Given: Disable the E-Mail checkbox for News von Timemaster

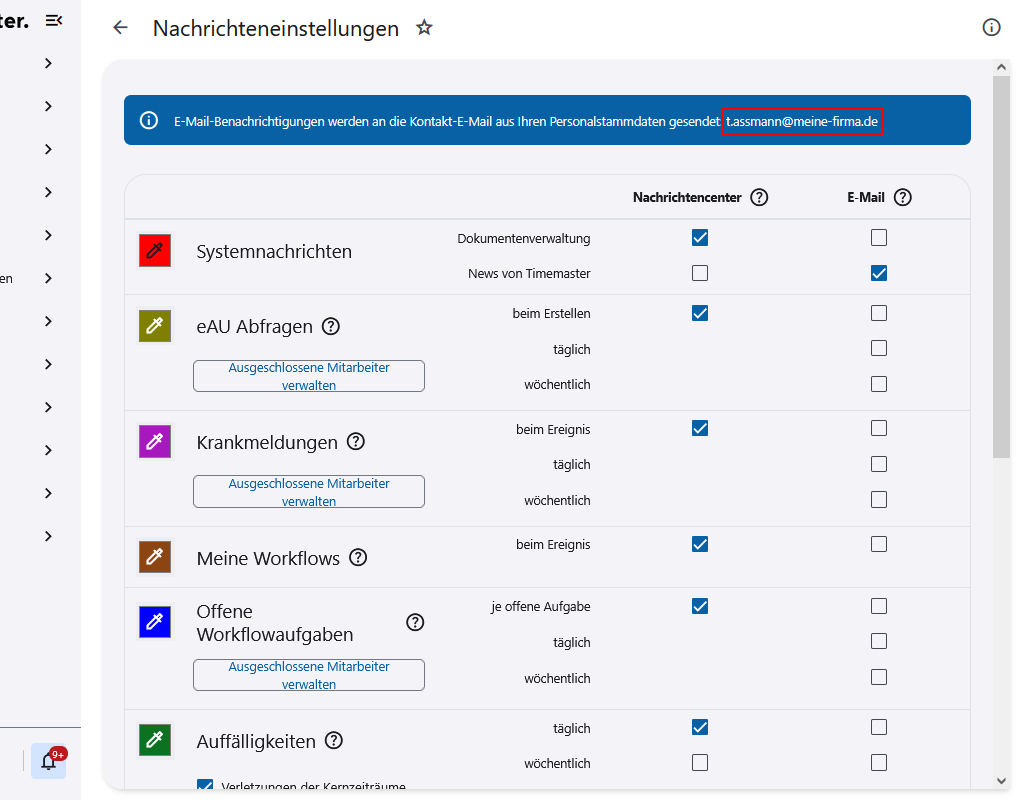Looking at the screenshot, I should pos(879,272).
